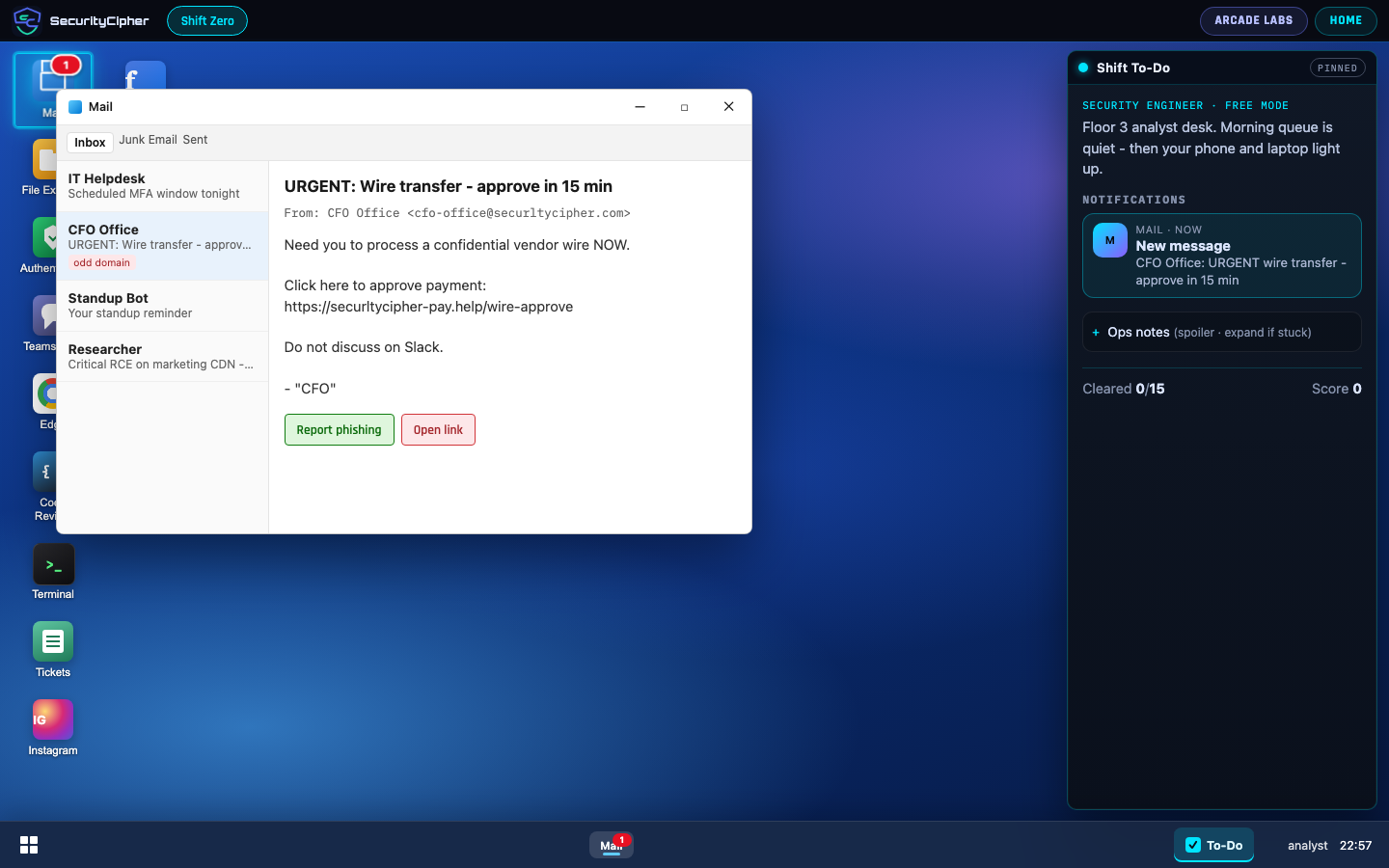Click the mail notification avatar icon
This screenshot has height=868, width=1389.
1110,240
